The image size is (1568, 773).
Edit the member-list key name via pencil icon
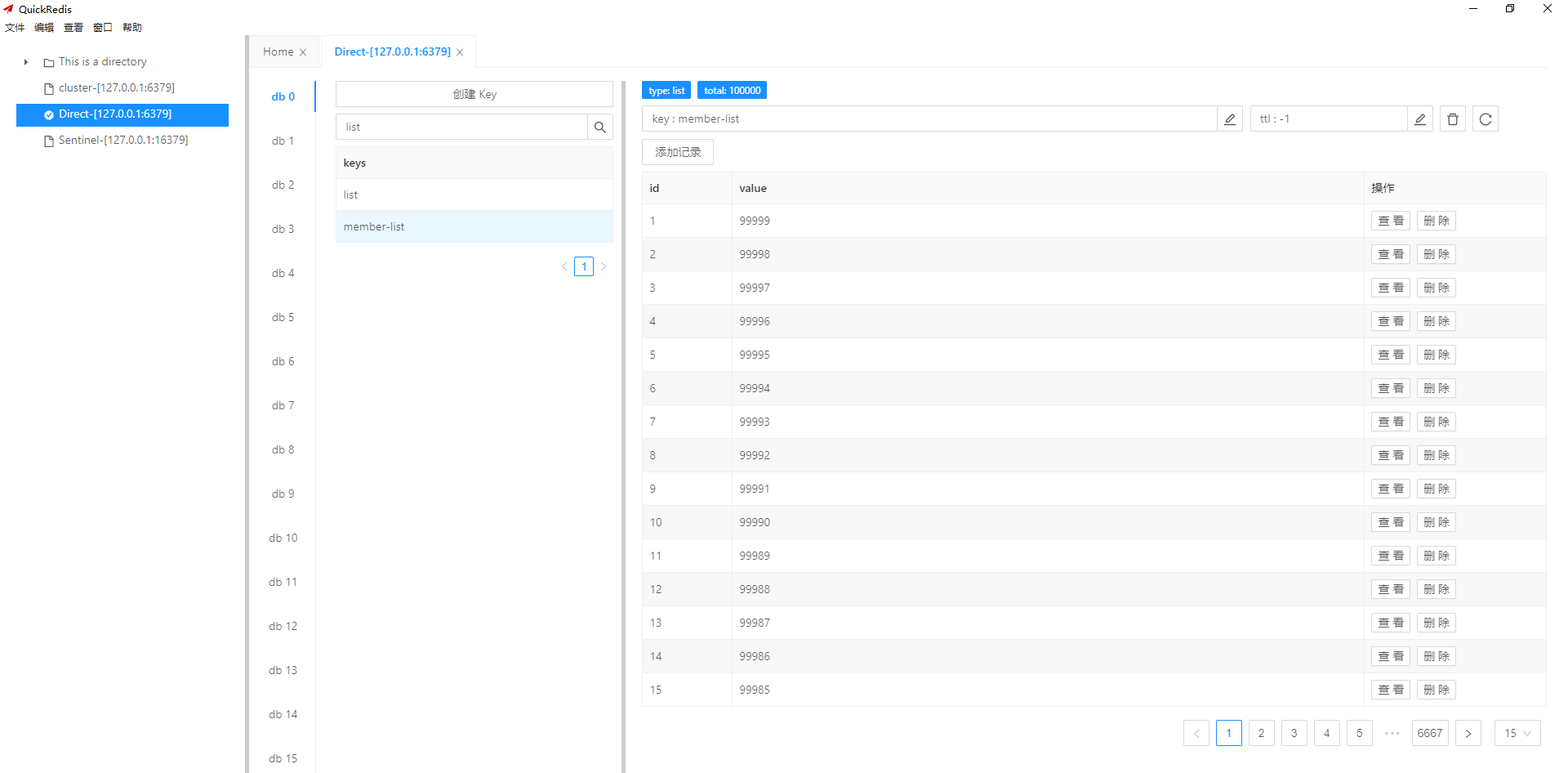click(1229, 118)
